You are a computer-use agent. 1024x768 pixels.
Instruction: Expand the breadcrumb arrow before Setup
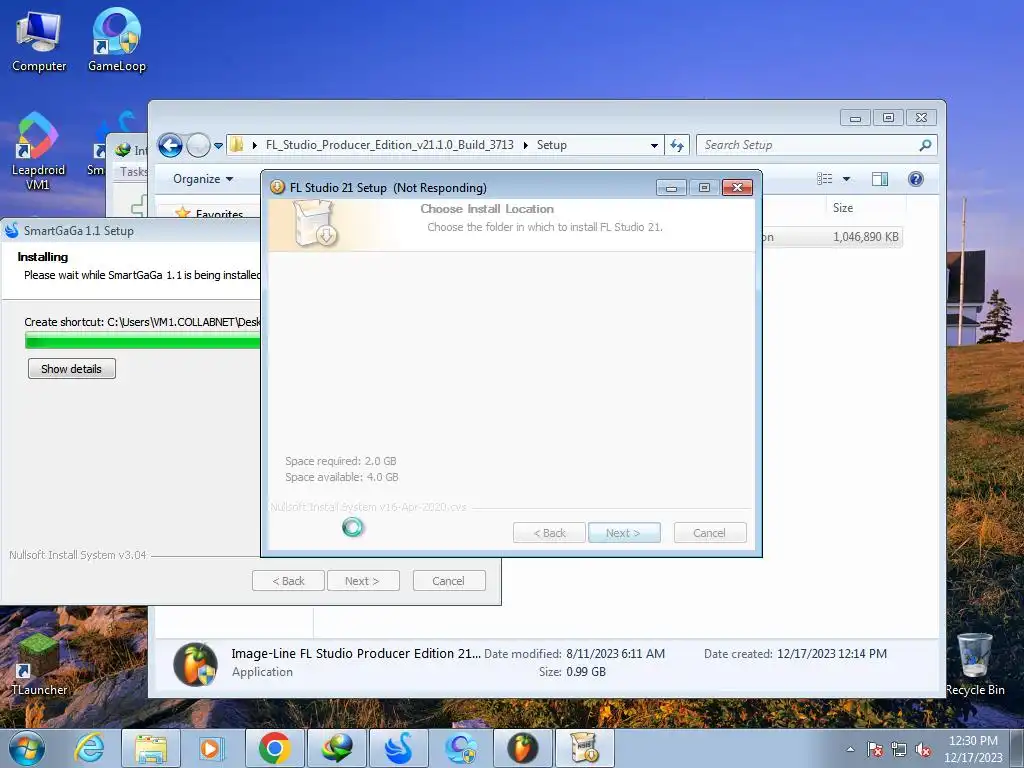click(525, 145)
